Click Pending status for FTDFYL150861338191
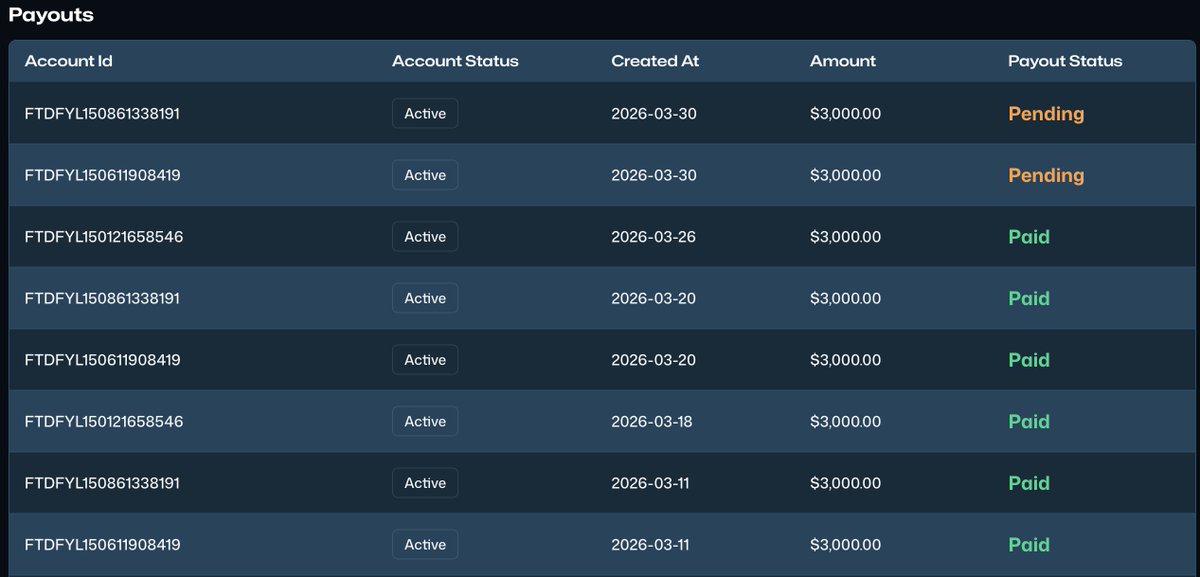The height and width of the screenshot is (577, 1200). [x=1046, y=114]
